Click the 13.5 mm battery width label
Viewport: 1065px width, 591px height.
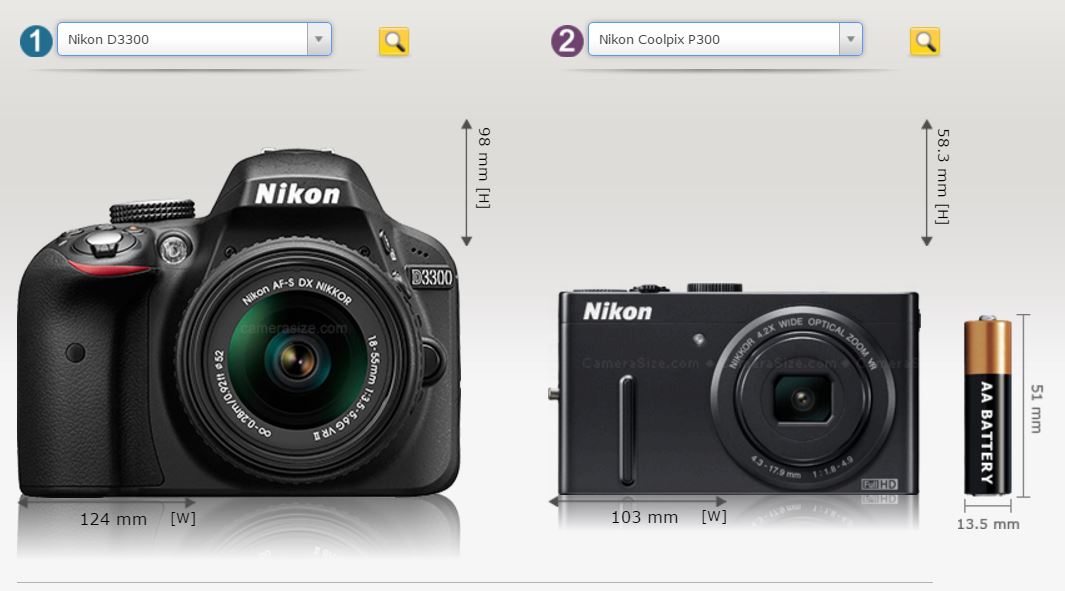click(x=988, y=524)
